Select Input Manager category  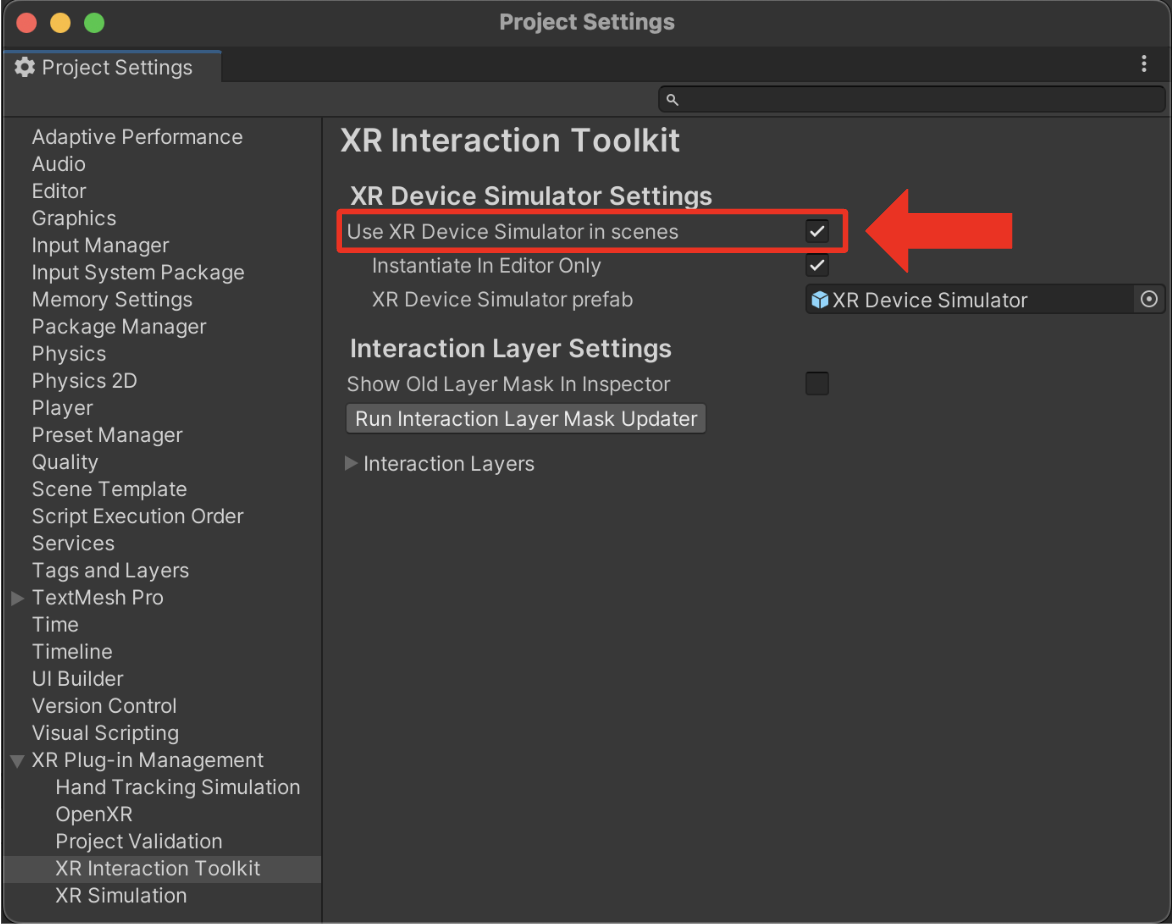click(100, 245)
